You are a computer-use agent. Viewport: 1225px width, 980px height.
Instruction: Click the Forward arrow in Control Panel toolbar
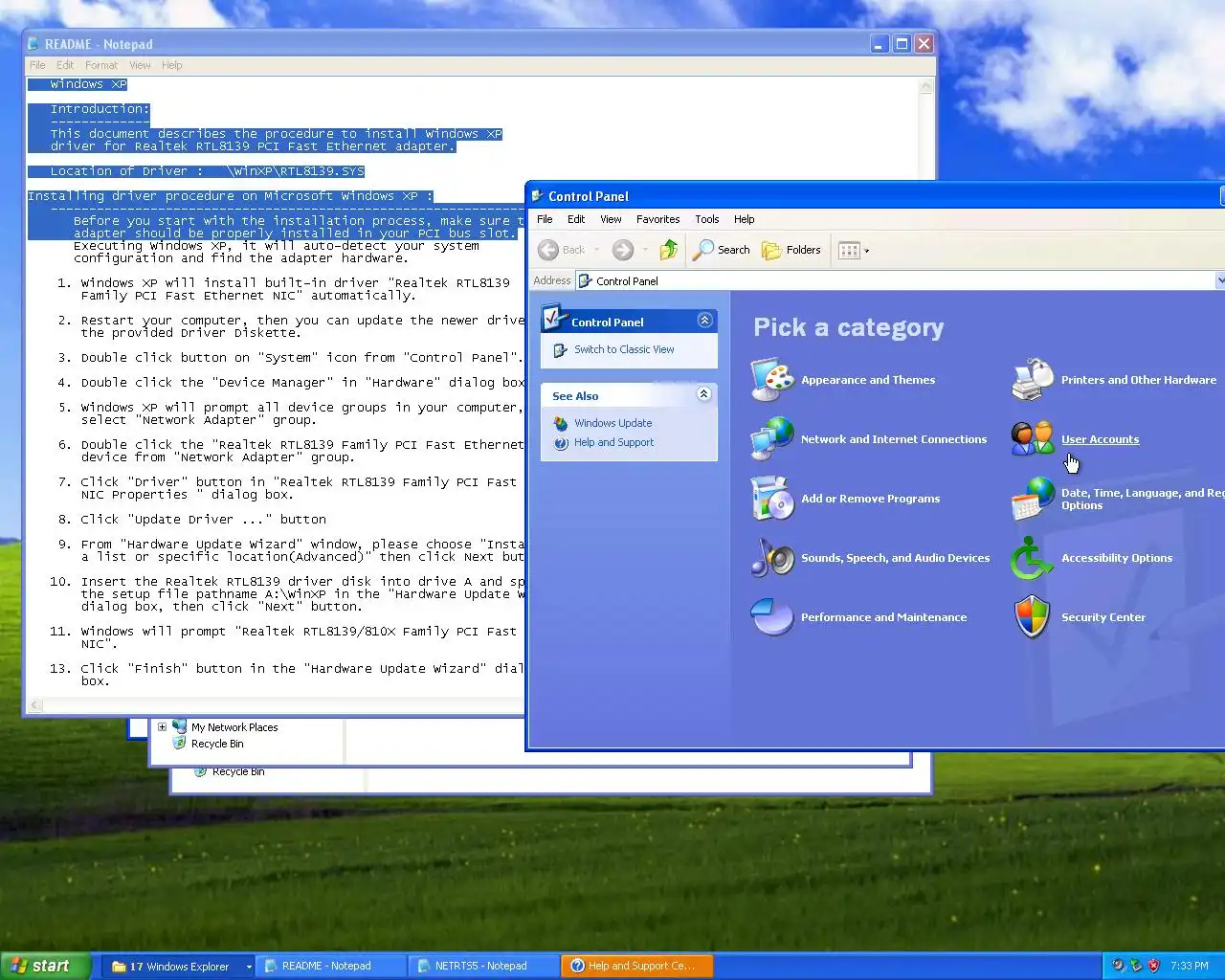pyautogui.click(x=623, y=250)
